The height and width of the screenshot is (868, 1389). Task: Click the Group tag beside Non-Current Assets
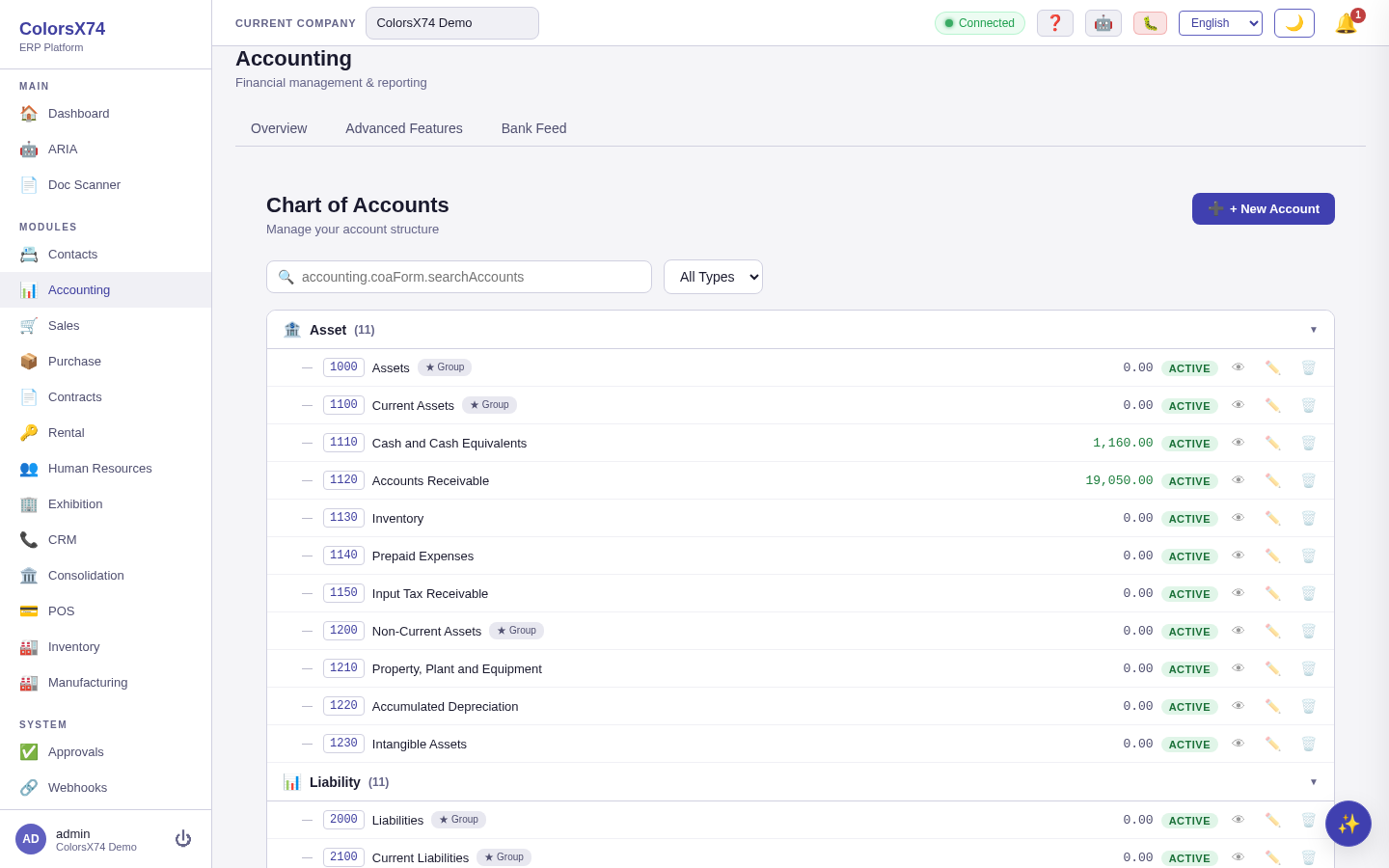click(516, 631)
